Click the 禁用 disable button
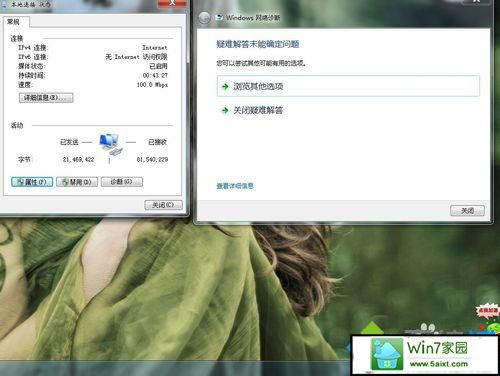 point(77,182)
